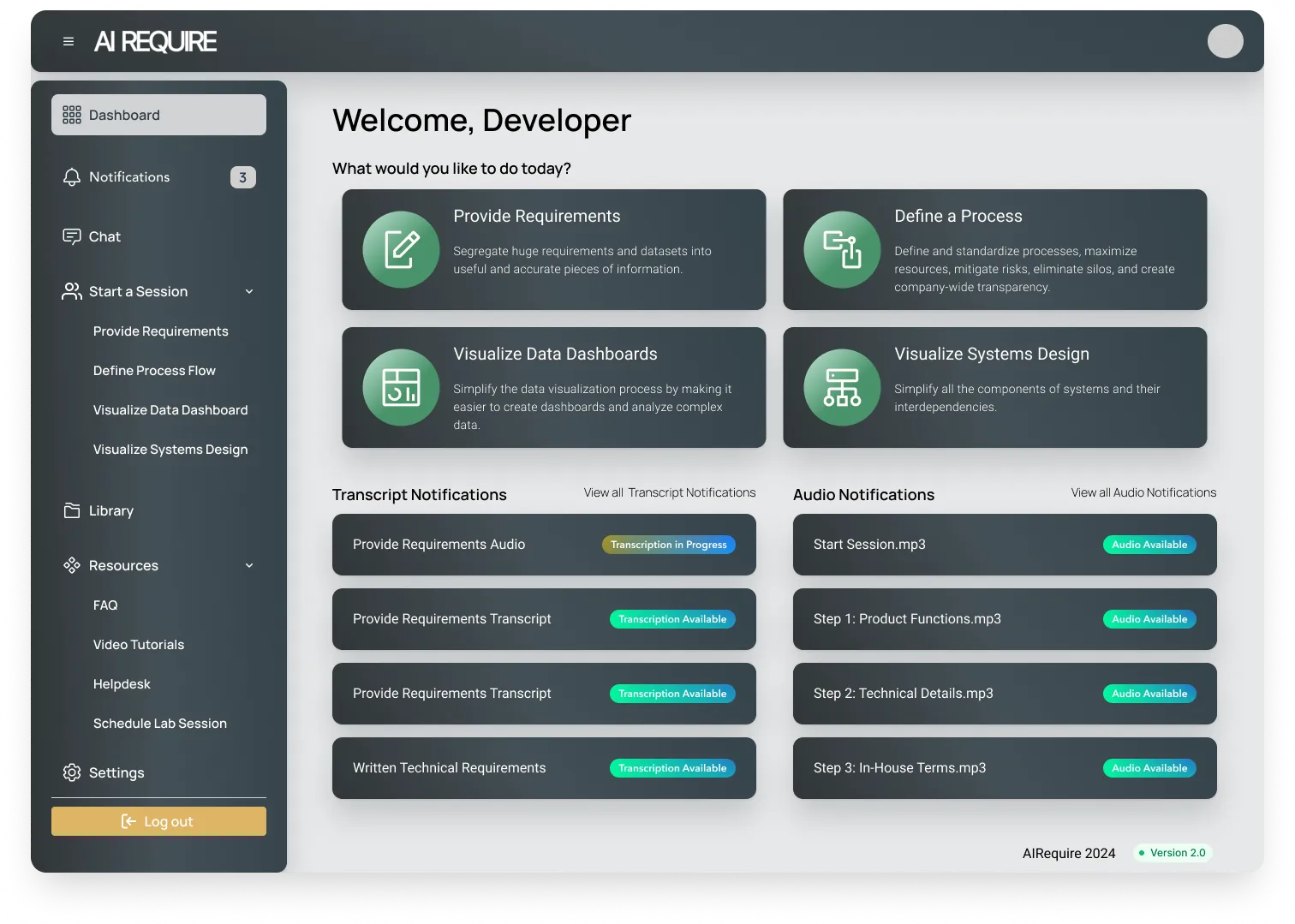Open Step 2: Technical Details.mp3 notification
Screen dimensions: 1295x924
pyautogui.click(x=1005, y=694)
